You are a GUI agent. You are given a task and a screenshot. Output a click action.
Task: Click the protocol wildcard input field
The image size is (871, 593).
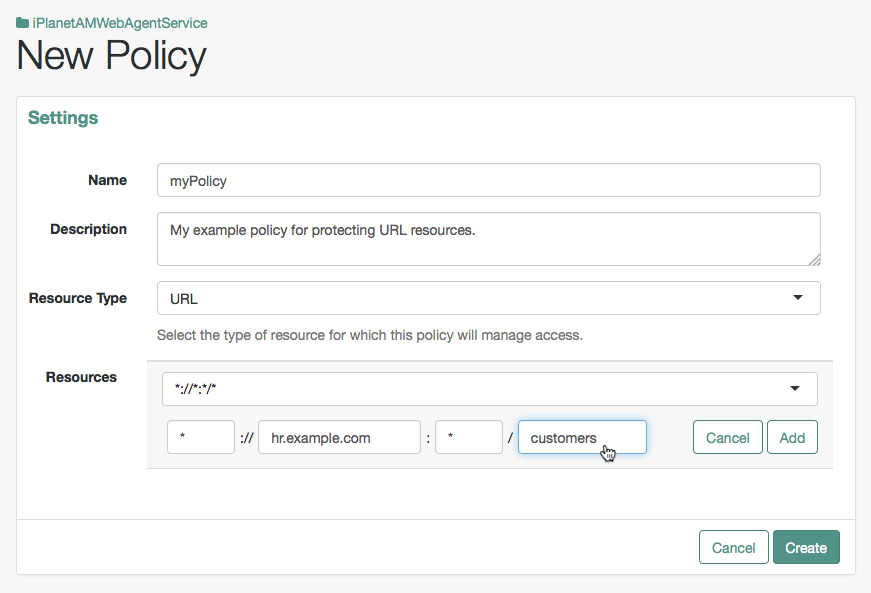pyautogui.click(x=201, y=437)
